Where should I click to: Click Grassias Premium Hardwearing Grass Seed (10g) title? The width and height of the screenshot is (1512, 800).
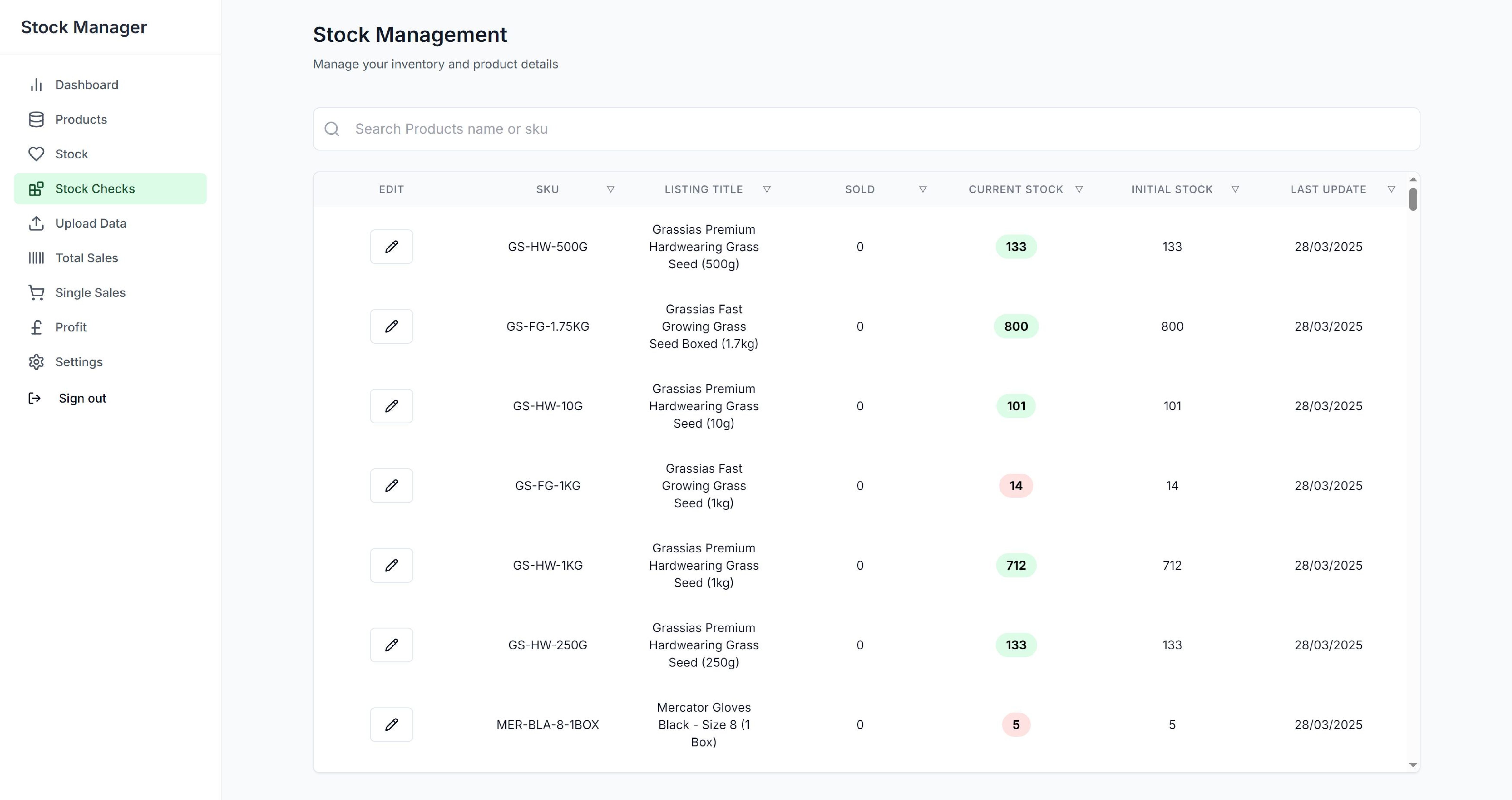click(x=704, y=406)
